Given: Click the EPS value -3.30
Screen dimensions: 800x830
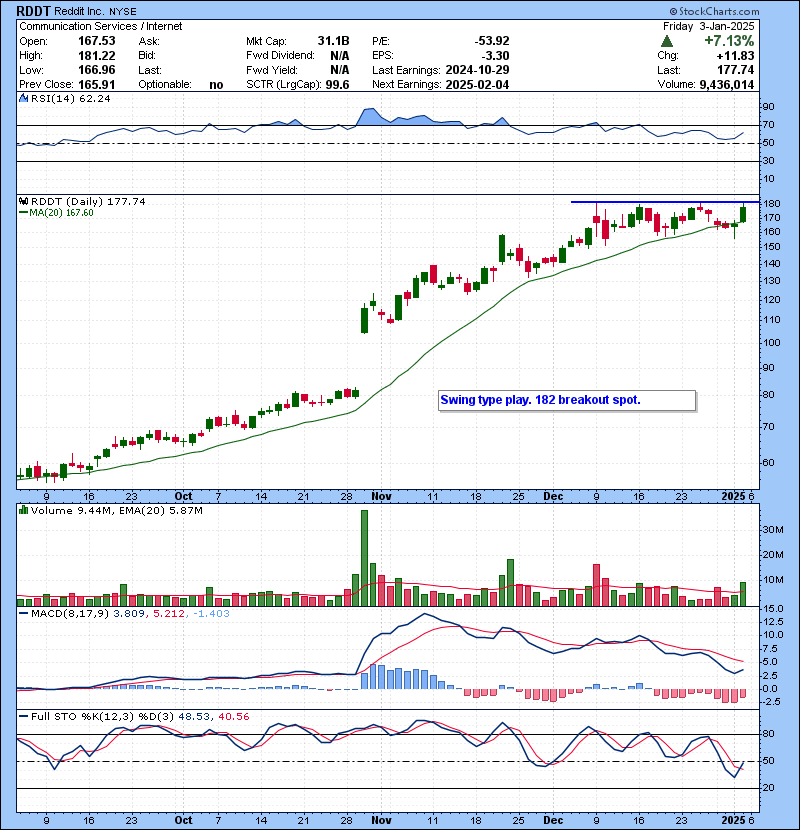Looking at the screenshot, I should click(495, 56).
